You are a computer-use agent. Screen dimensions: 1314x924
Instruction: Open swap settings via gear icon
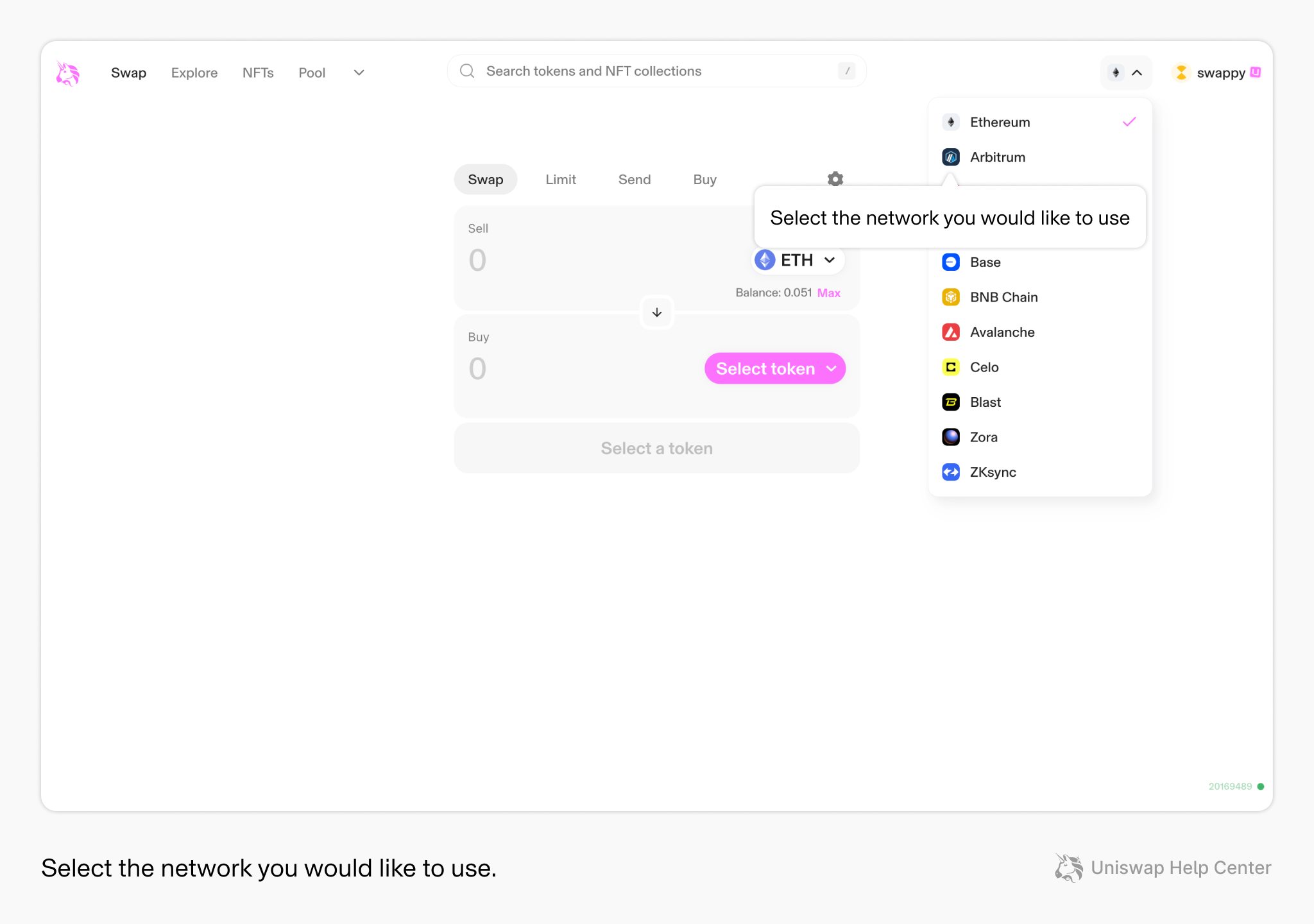(x=835, y=179)
